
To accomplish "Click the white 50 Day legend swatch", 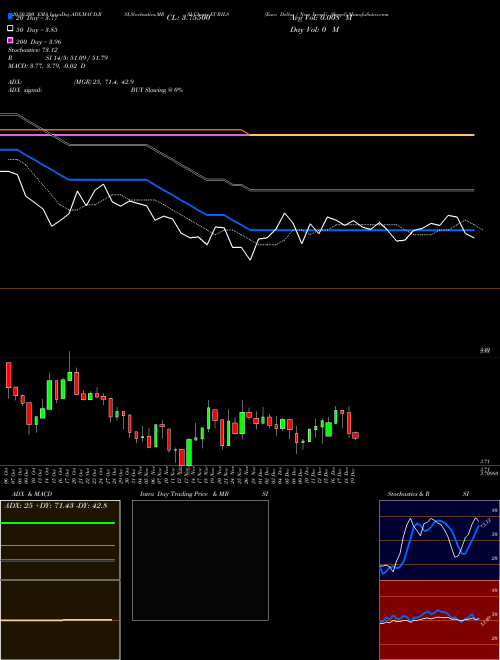I will (x=10, y=29).
